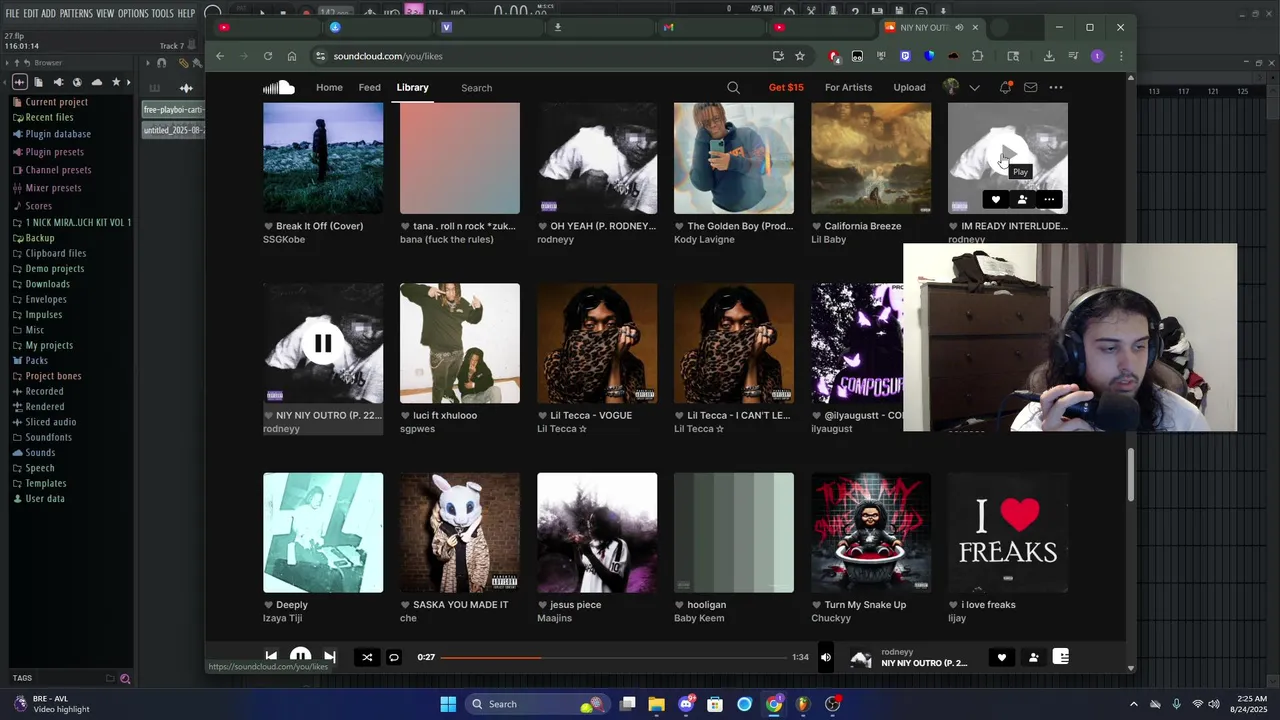Skip to previous track in player bar
This screenshot has width=1280, height=720.
[x=271, y=657]
